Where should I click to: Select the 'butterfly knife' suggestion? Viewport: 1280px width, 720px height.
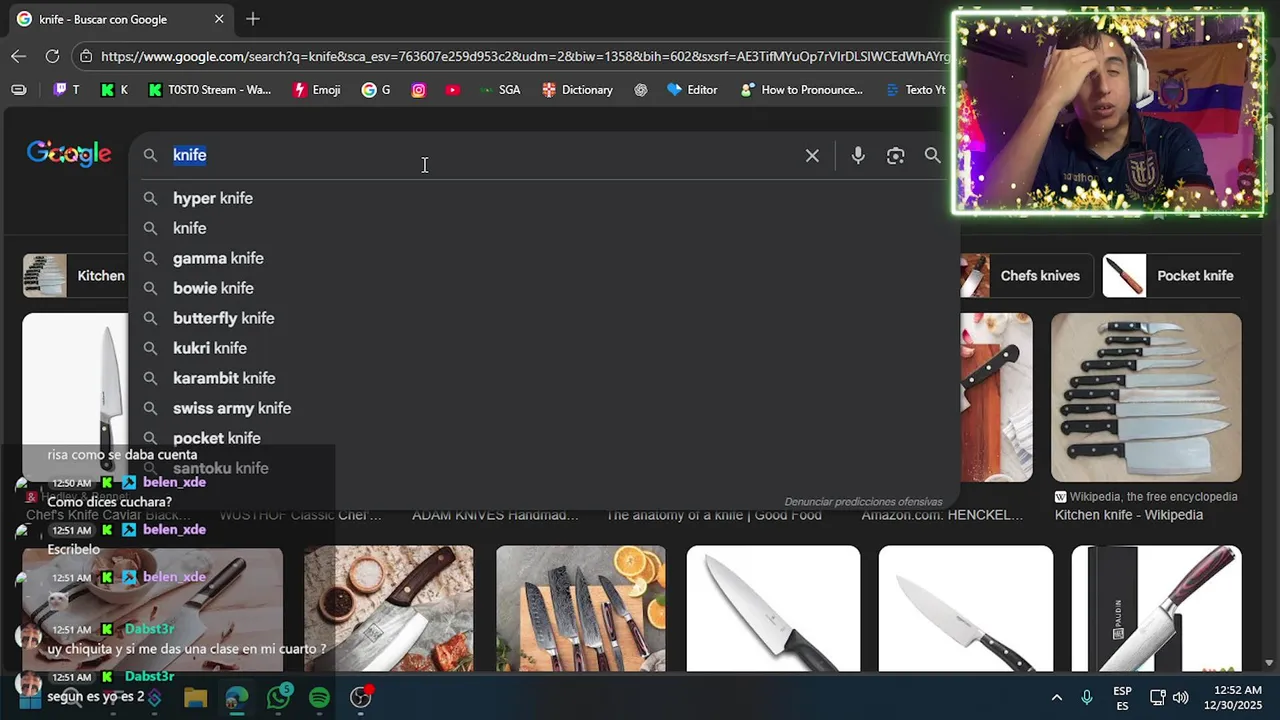point(545,318)
